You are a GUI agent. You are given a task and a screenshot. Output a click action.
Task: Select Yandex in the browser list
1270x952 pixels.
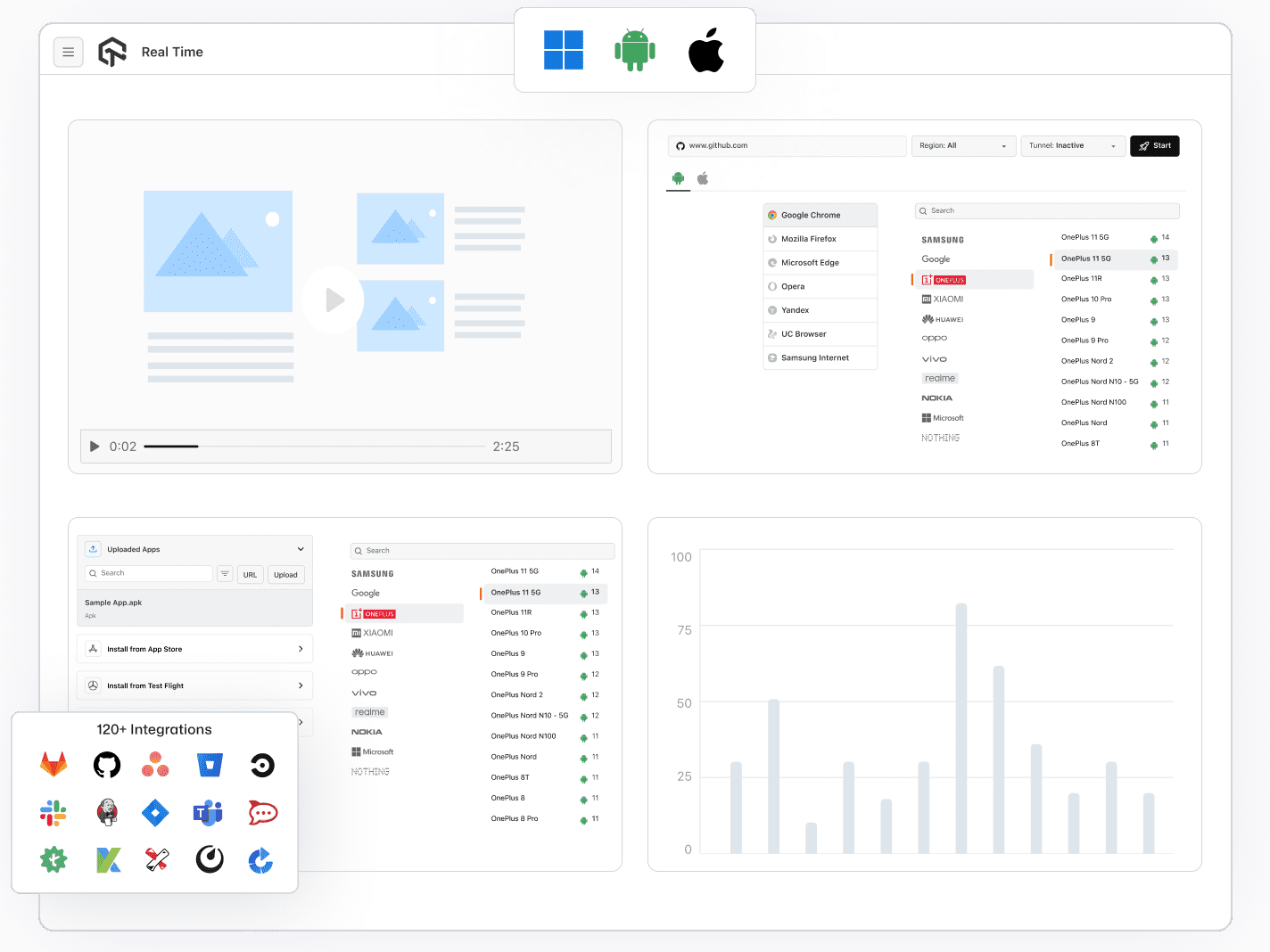click(x=821, y=310)
